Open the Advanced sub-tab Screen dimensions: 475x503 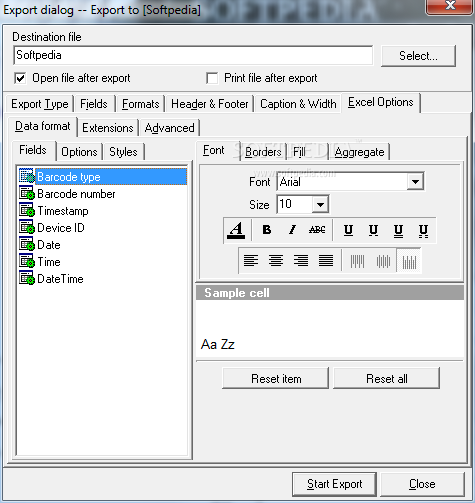coord(169,128)
